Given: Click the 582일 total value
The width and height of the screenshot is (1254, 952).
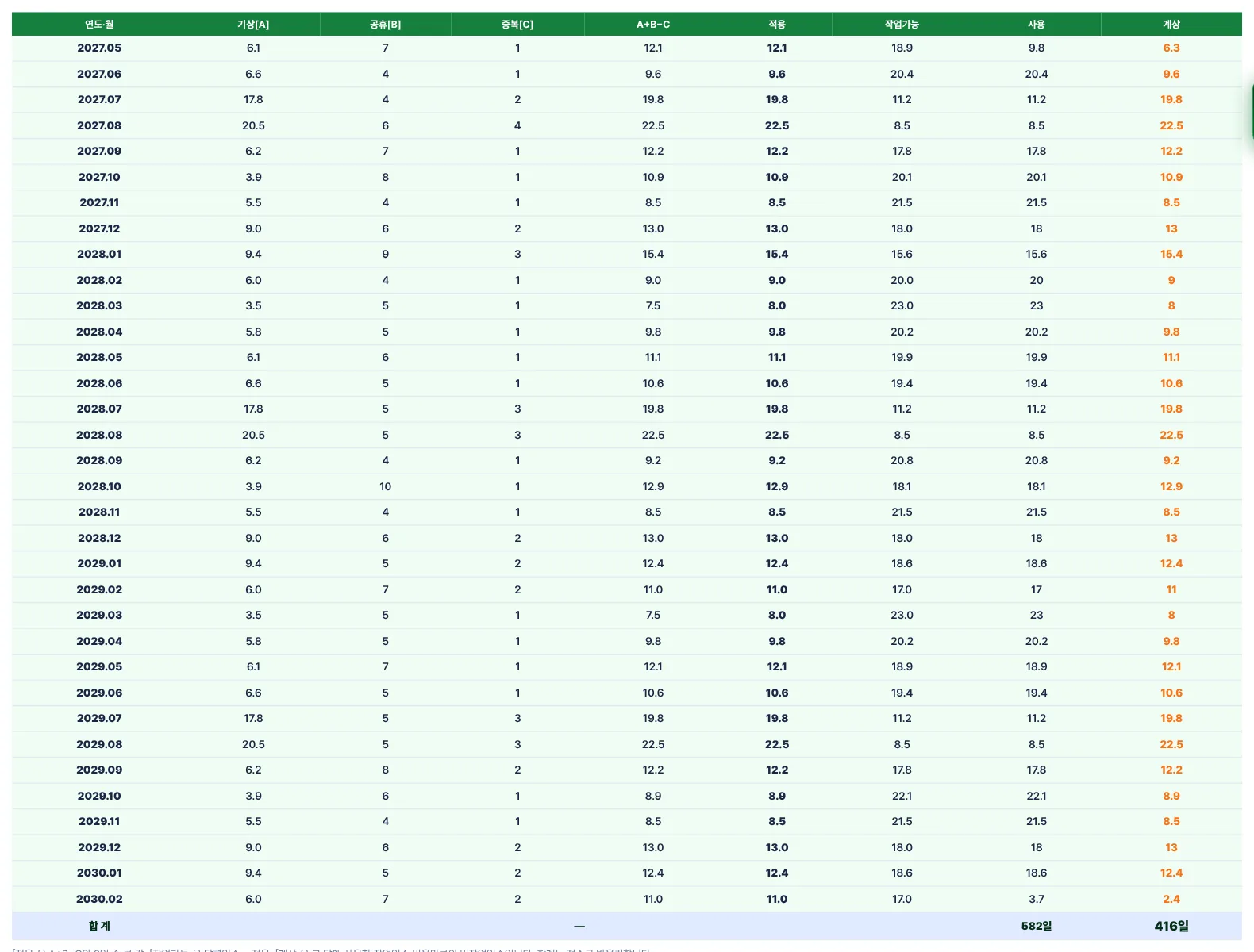Looking at the screenshot, I should coord(1037,926).
